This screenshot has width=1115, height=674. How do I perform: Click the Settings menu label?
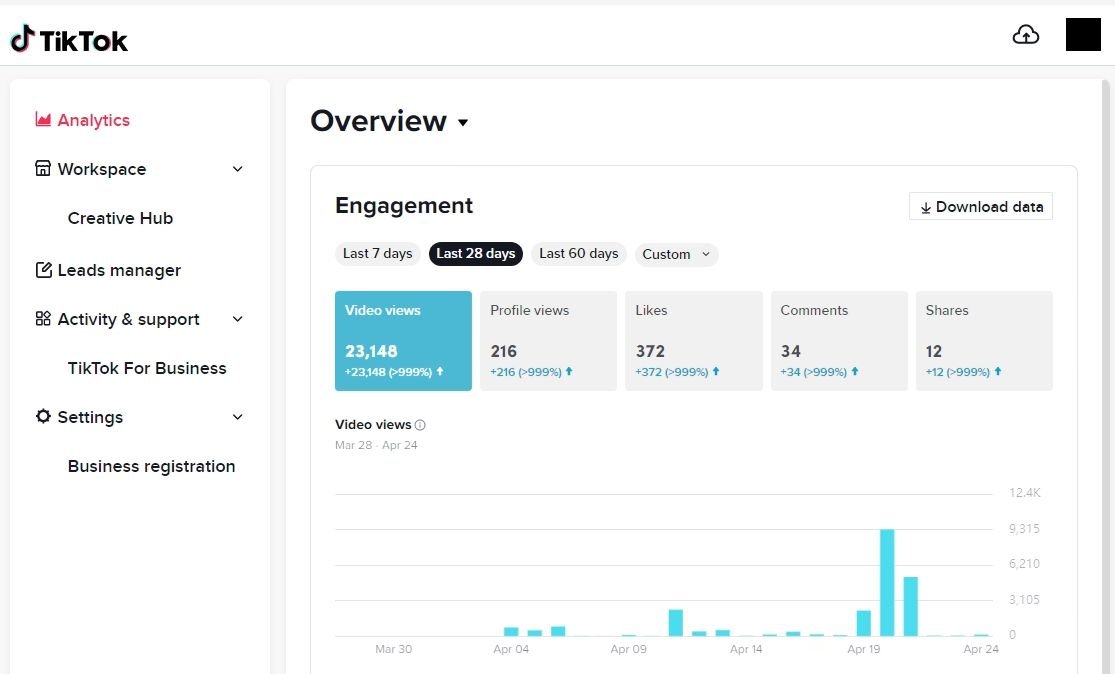[90, 417]
